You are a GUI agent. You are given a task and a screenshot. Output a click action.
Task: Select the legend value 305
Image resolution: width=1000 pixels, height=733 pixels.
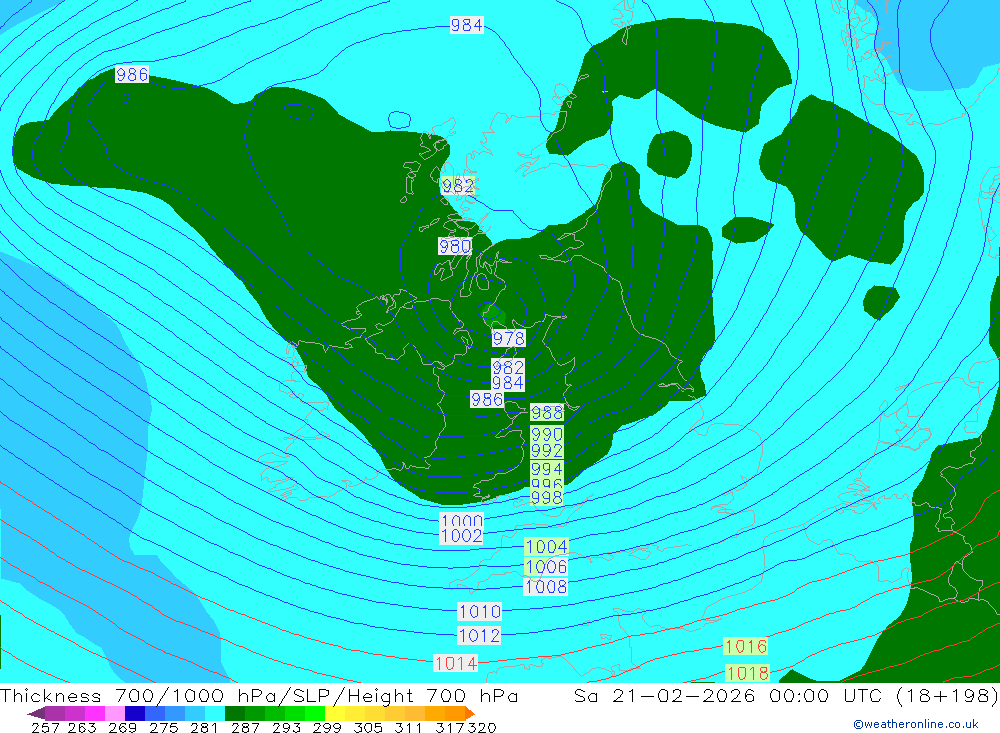[368, 727]
